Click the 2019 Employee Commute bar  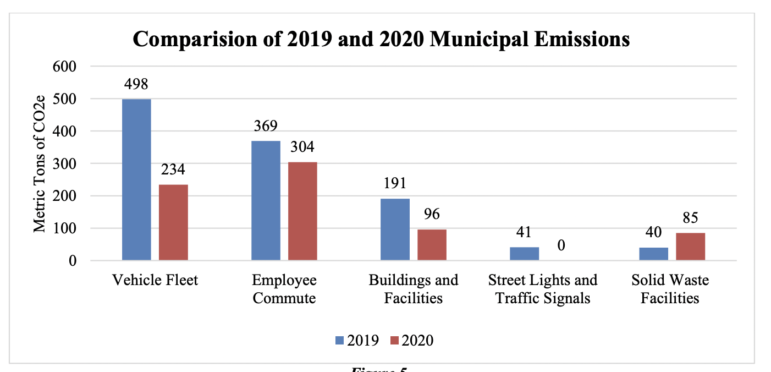[x=266, y=200]
